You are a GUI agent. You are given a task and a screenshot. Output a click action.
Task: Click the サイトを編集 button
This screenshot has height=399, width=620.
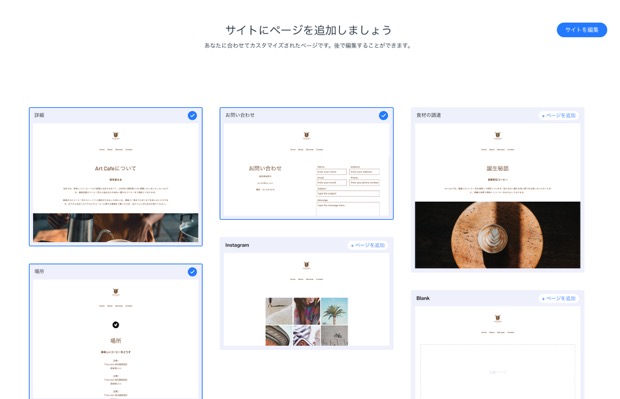pos(582,30)
